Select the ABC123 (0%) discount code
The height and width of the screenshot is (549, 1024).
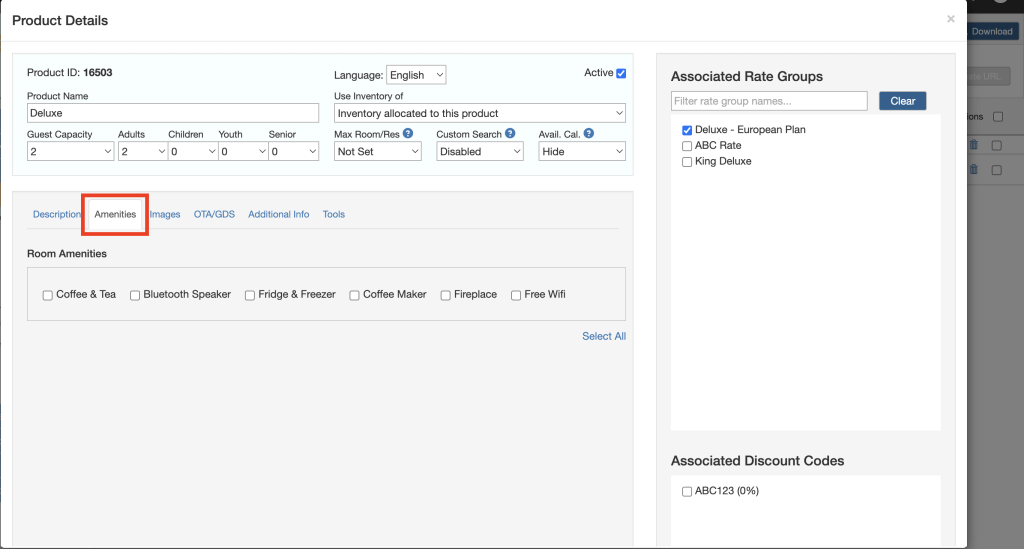coord(687,491)
